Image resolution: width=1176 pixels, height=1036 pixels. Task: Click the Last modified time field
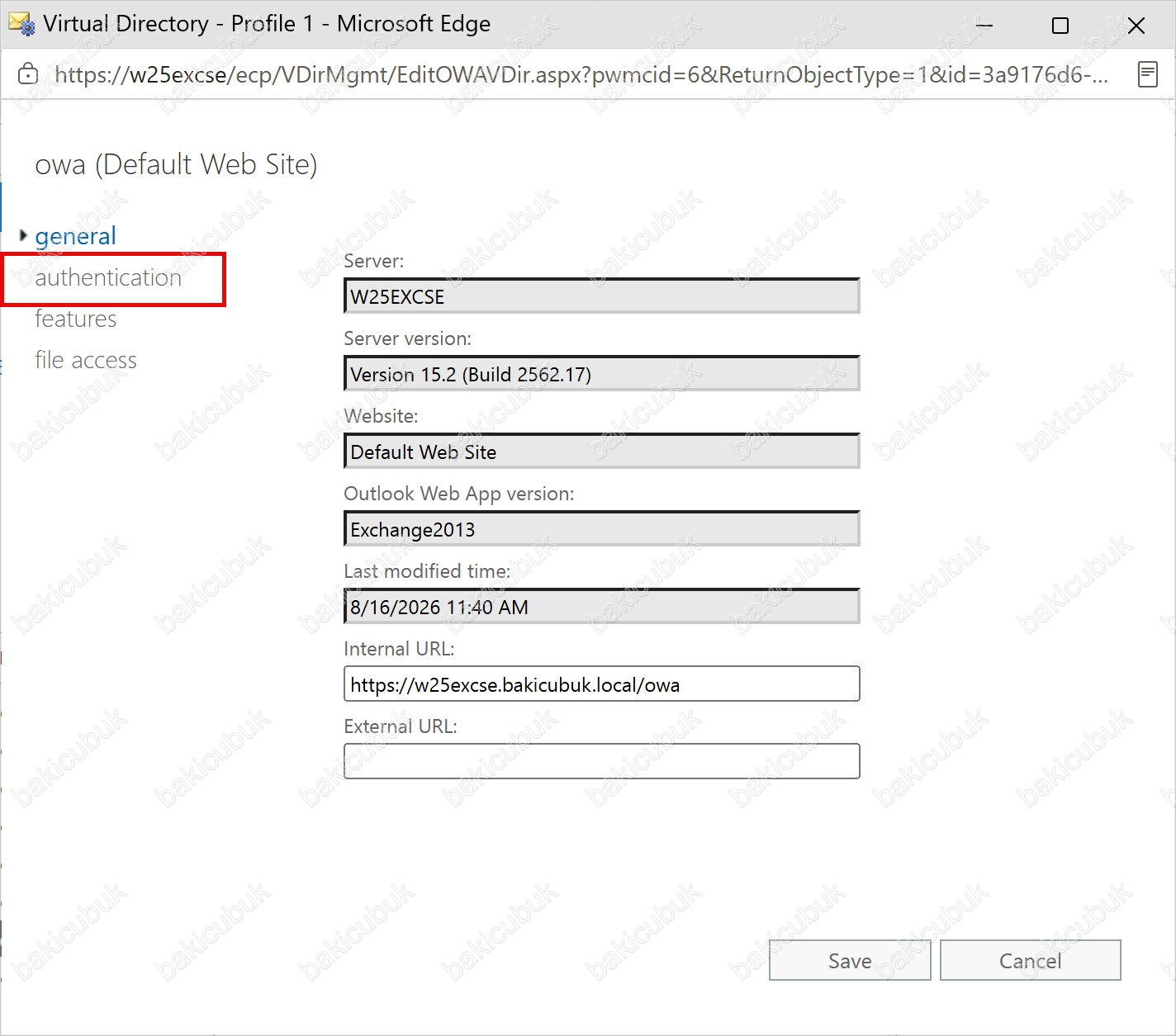tap(601, 606)
